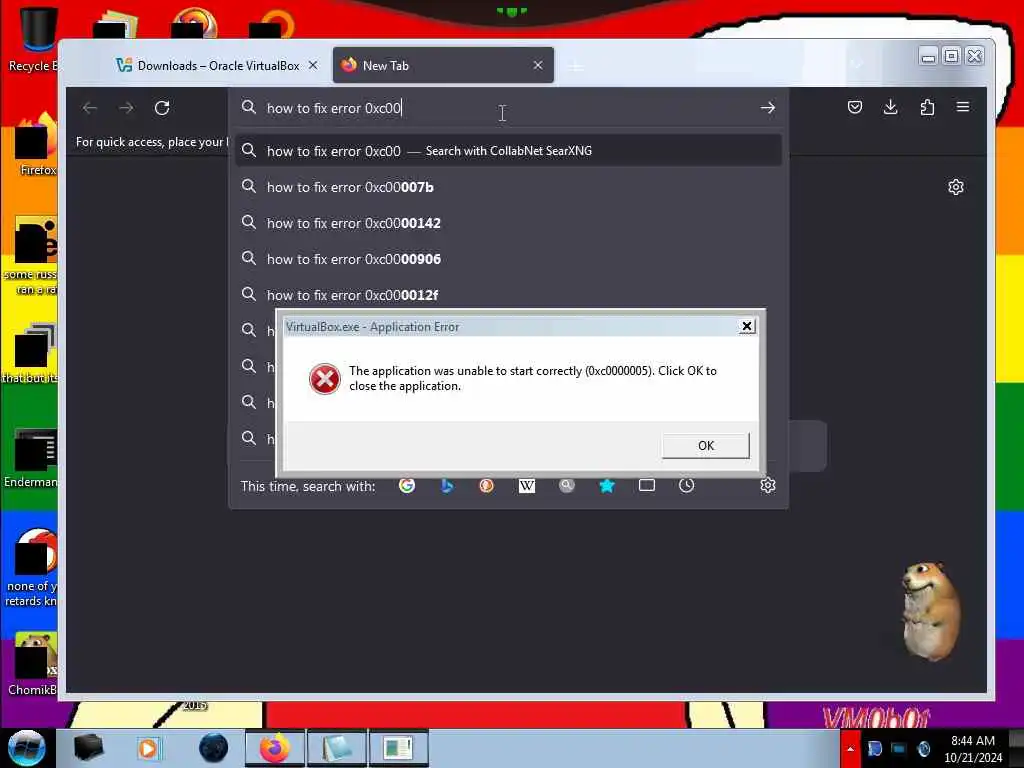Open a new tab with the plus button
Viewport: 1024px width, 768px height.
click(x=575, y=66)
